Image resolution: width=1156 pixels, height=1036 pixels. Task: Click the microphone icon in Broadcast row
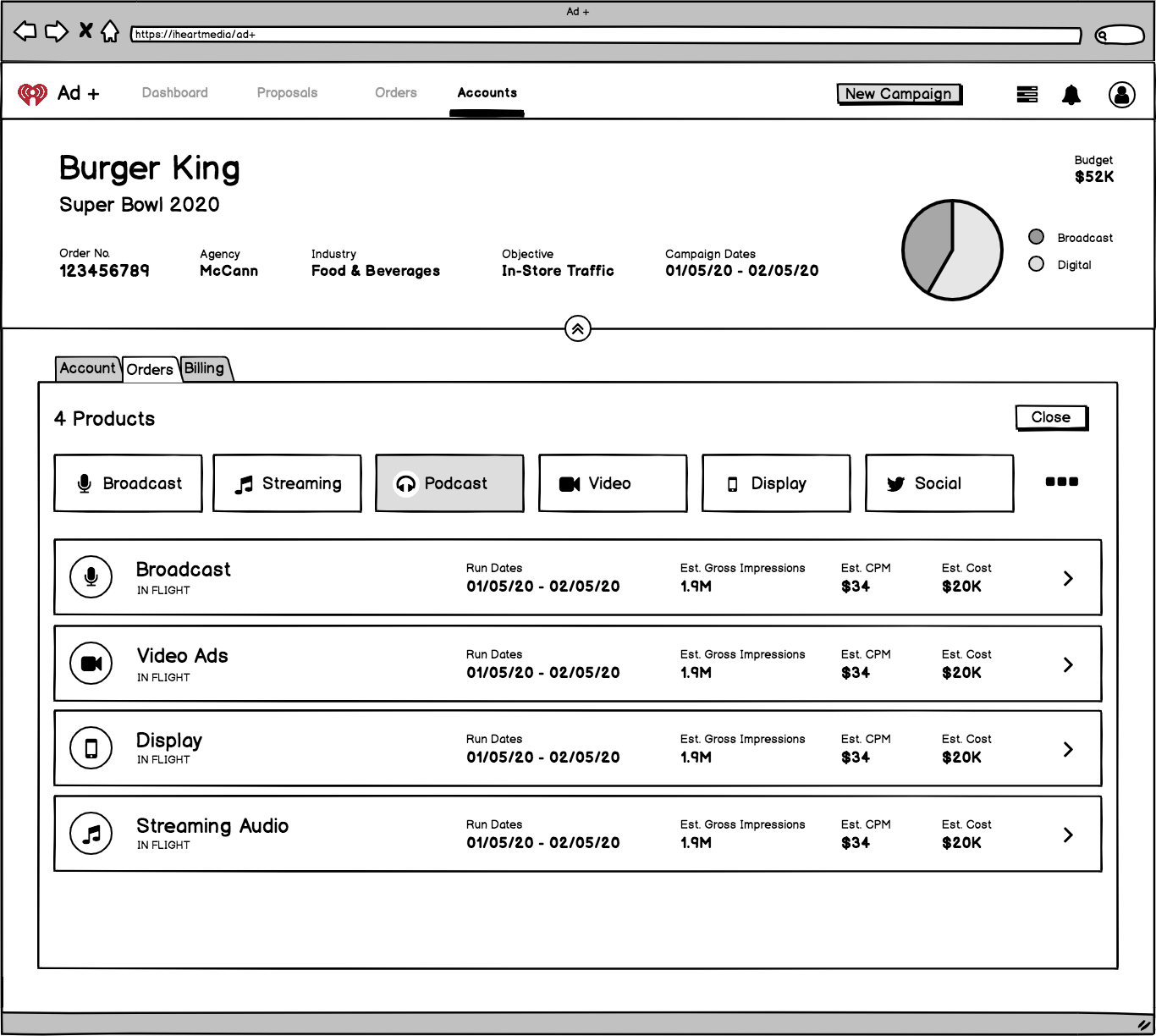(x=91, y=577)
